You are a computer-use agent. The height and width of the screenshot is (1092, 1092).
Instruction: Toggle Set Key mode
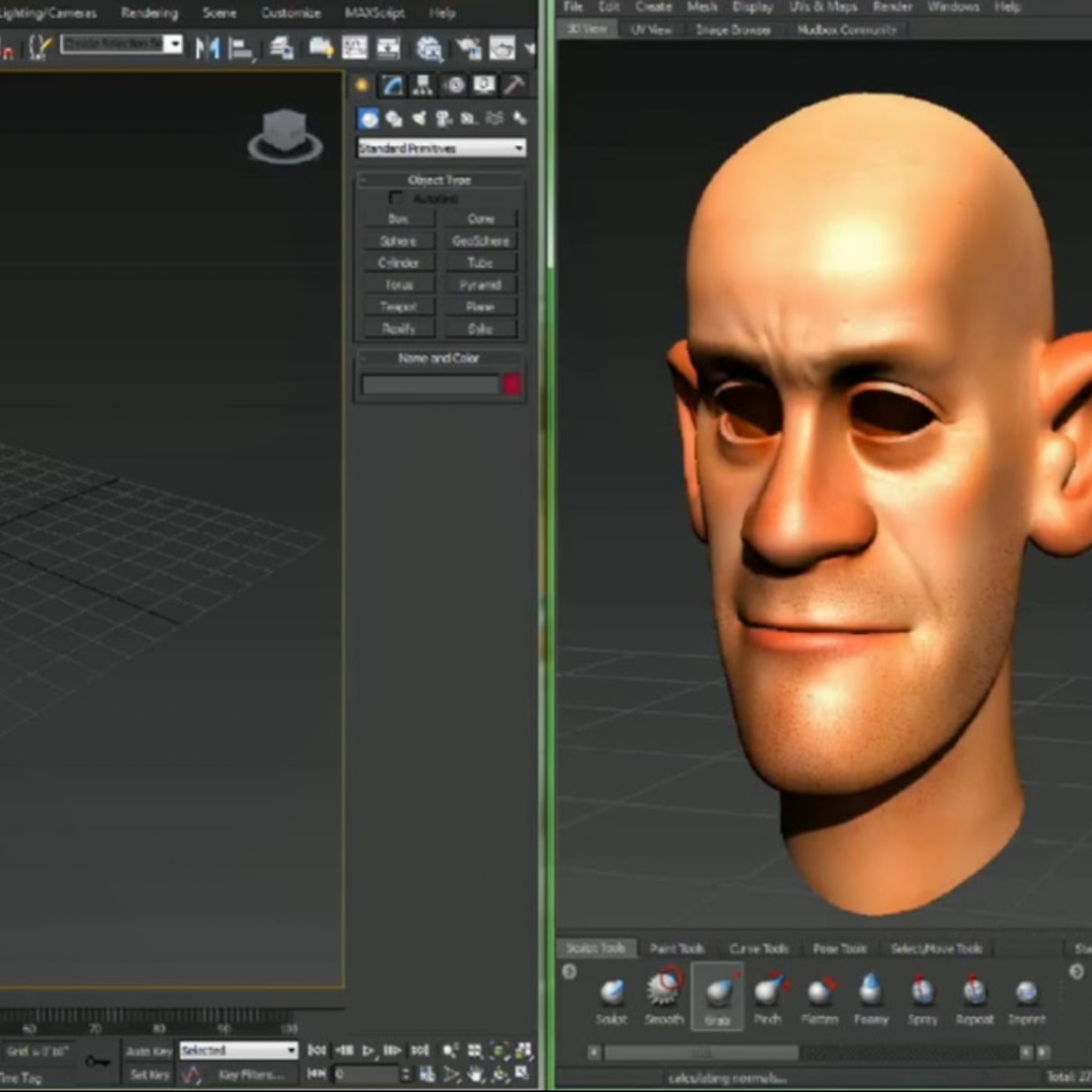tap(149, 1075)
